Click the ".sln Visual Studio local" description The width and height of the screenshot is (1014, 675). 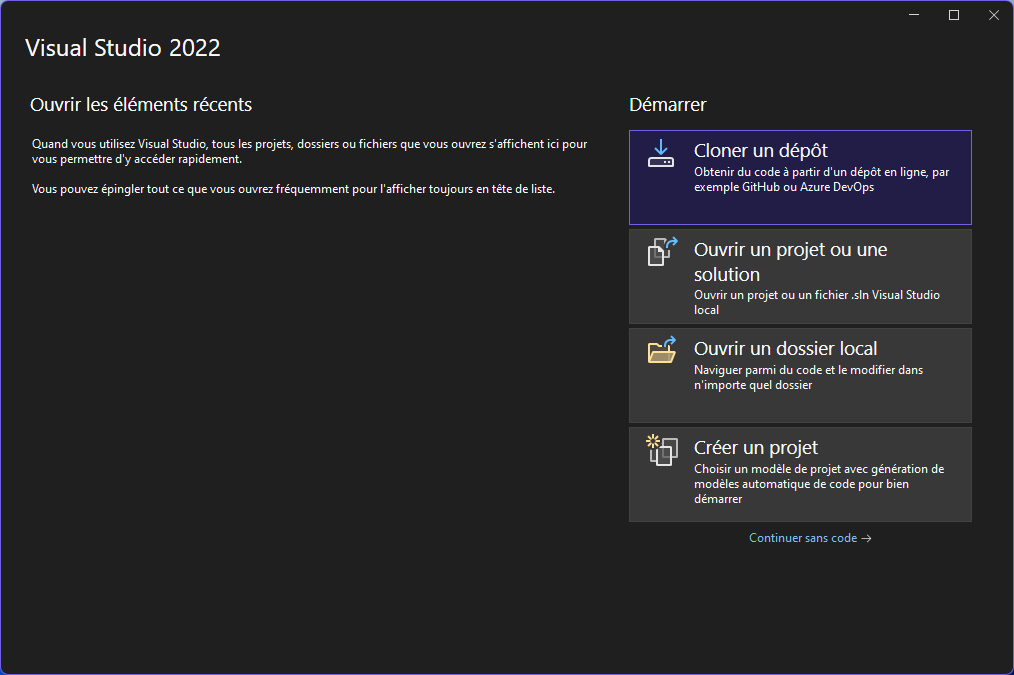point(816,302)
